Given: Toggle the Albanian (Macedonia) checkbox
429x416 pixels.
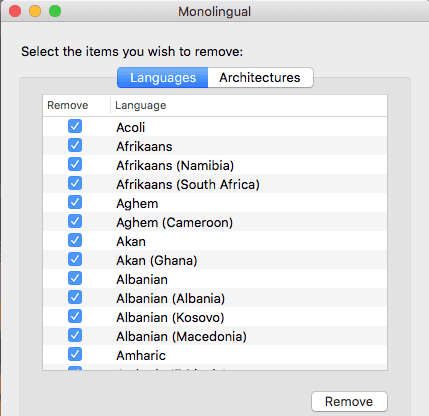Looking at the screenshot, I should click(75, 335).
